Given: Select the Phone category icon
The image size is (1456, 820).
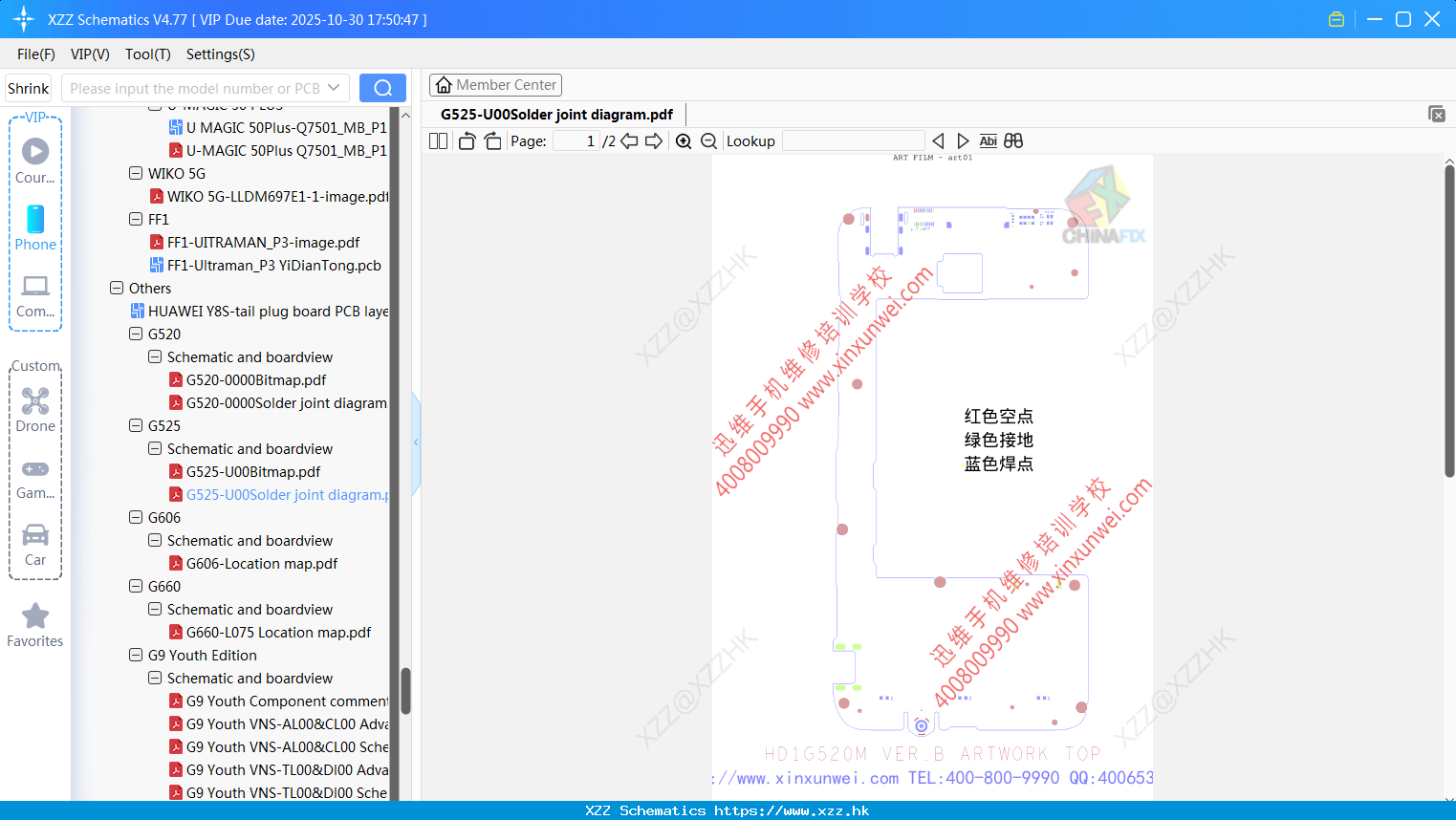Looking at the screenshot, I should click(x=35, y=227).
